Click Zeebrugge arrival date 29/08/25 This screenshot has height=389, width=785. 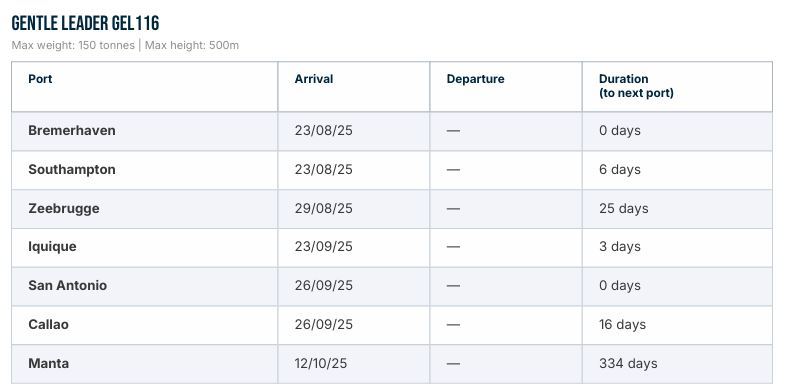[x=323, y=208]
